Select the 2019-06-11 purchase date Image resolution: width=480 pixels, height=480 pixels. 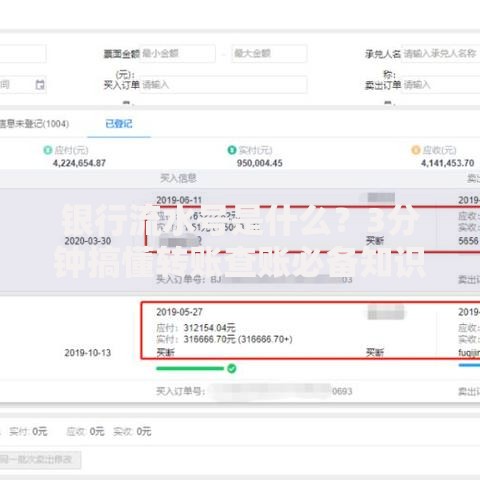(x=179, y=200)
